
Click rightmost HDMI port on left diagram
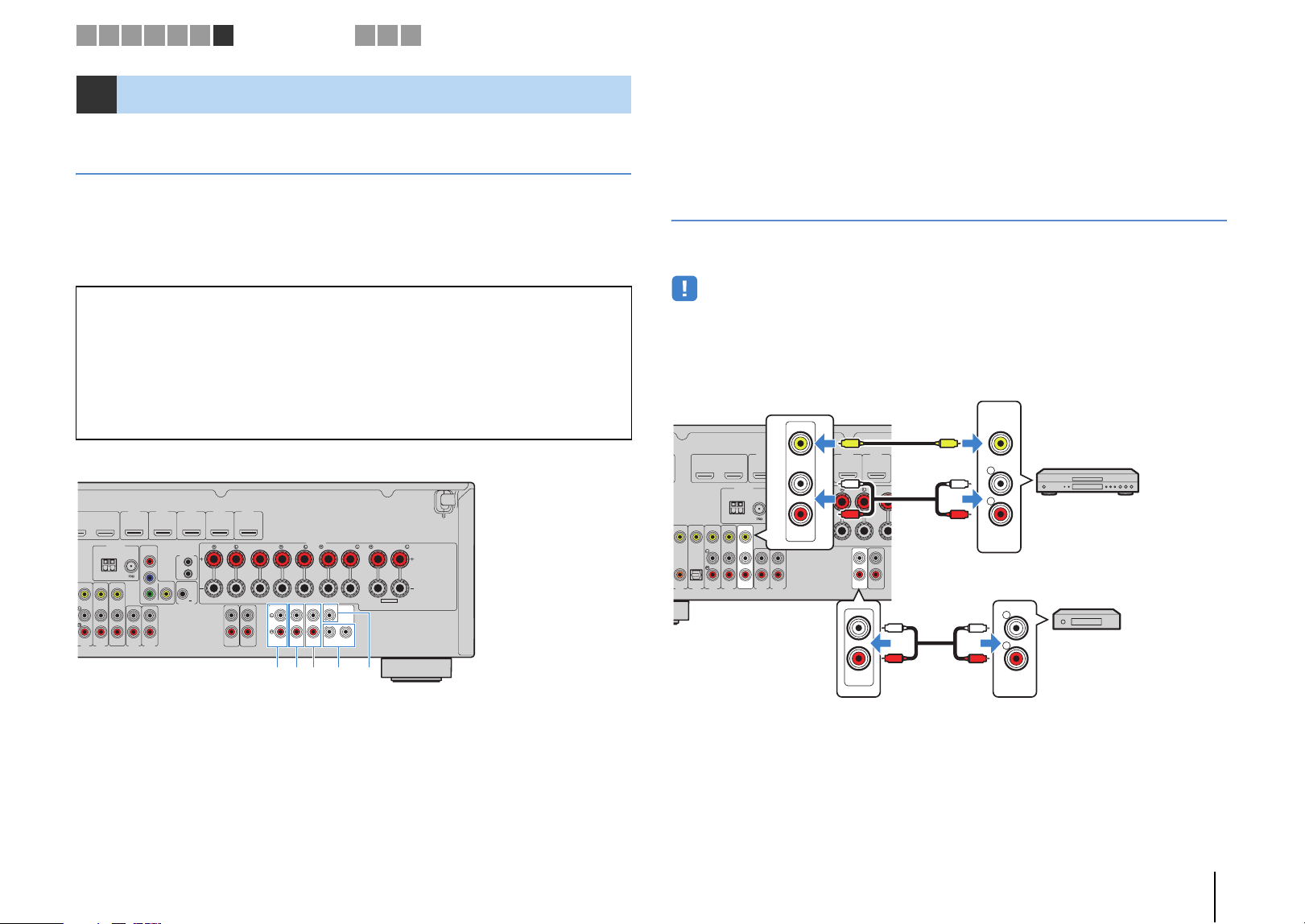click(x=249, y=532)
